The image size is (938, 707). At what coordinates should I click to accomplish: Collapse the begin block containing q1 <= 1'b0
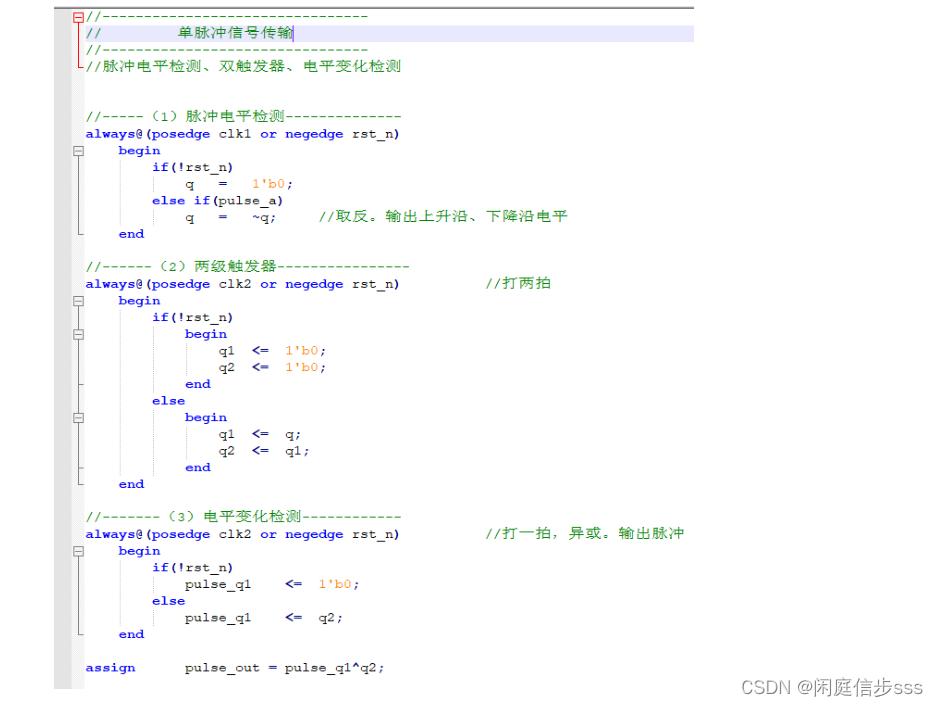click(78, 334)
